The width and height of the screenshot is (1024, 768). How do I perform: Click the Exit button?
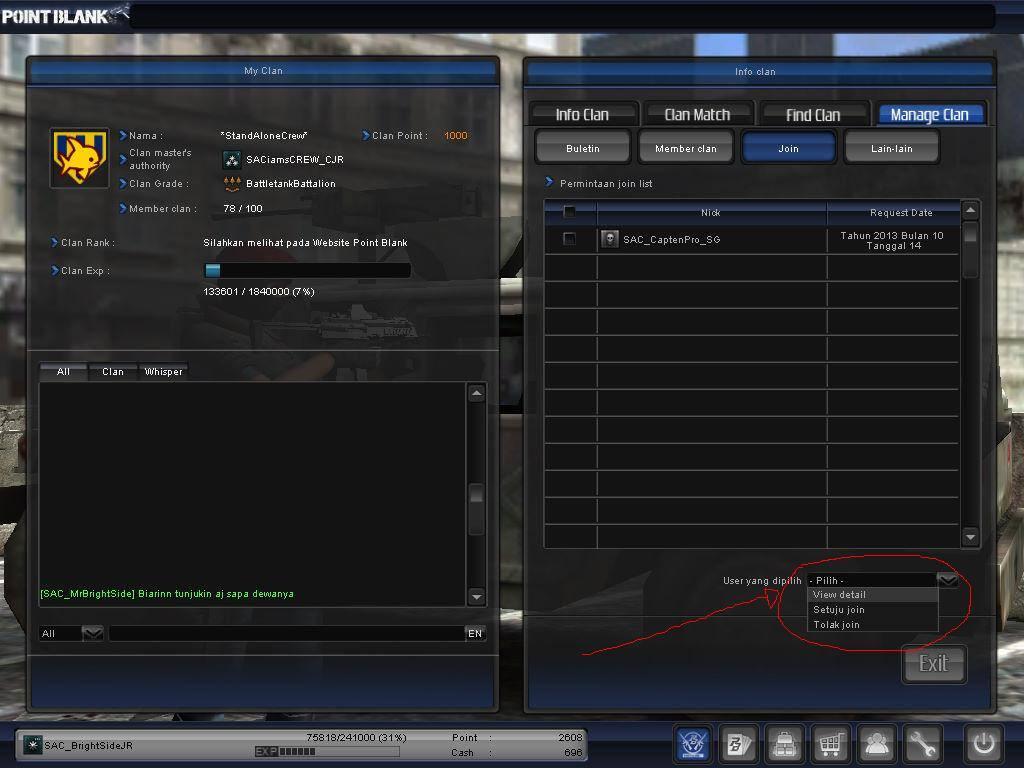pos(933,664)
